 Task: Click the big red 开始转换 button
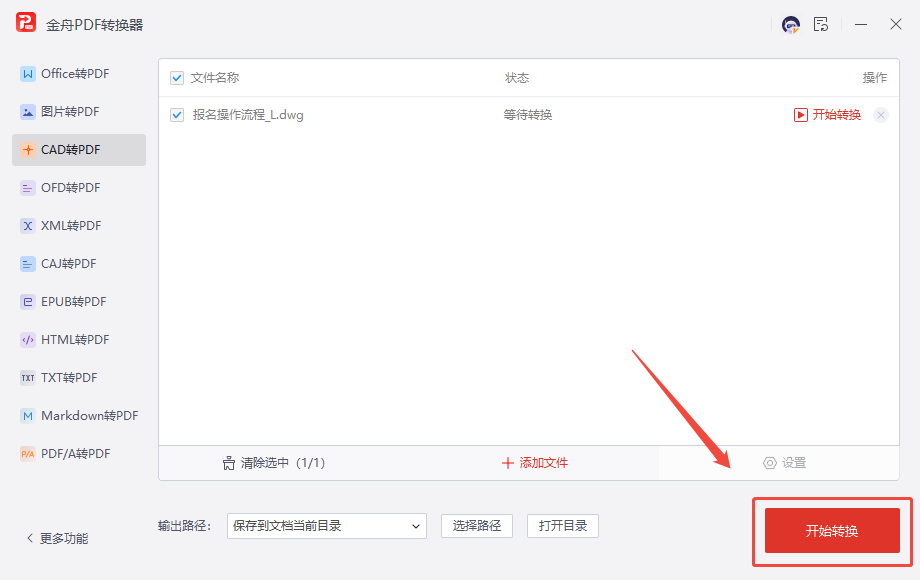point(832,531)
